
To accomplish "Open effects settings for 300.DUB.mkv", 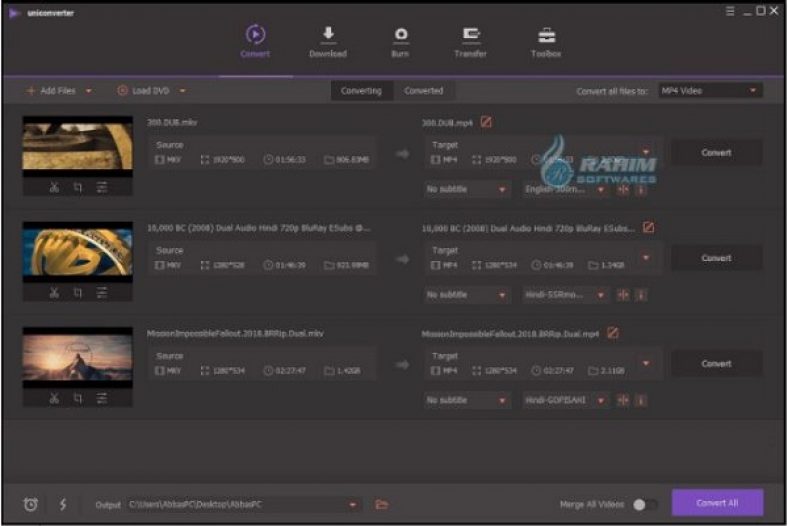I will (x=102, y=187).
